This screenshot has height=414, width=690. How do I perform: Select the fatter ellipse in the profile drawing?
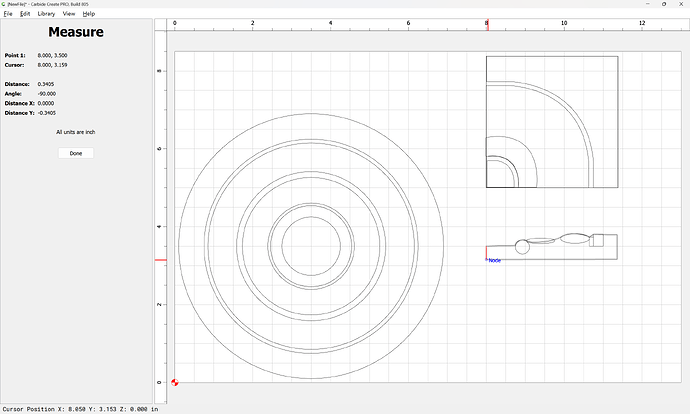click(x=575, y=239)
